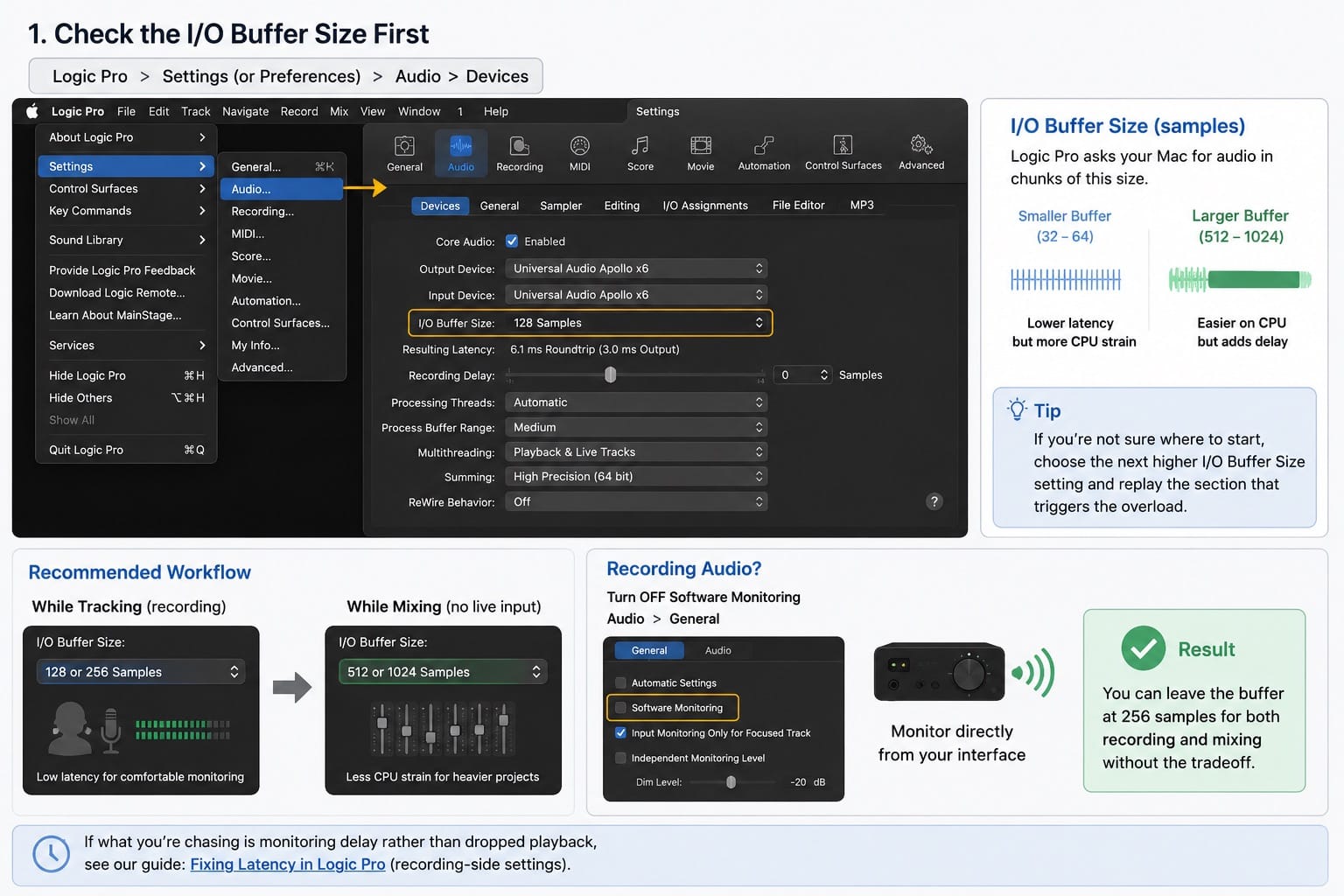Toggle the Core Audio Enabled checkbox
Screen dimensions: 1344x896
512,241
